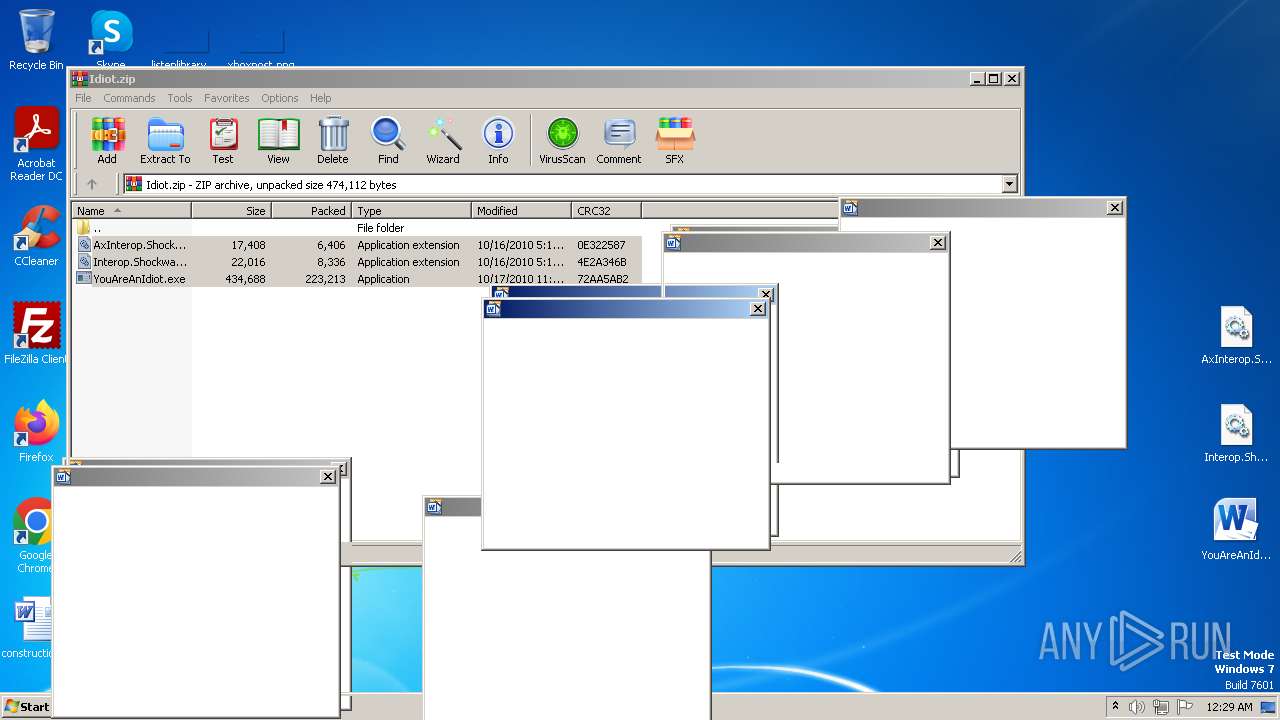Click the Info toolbar icon

(498, 140)
